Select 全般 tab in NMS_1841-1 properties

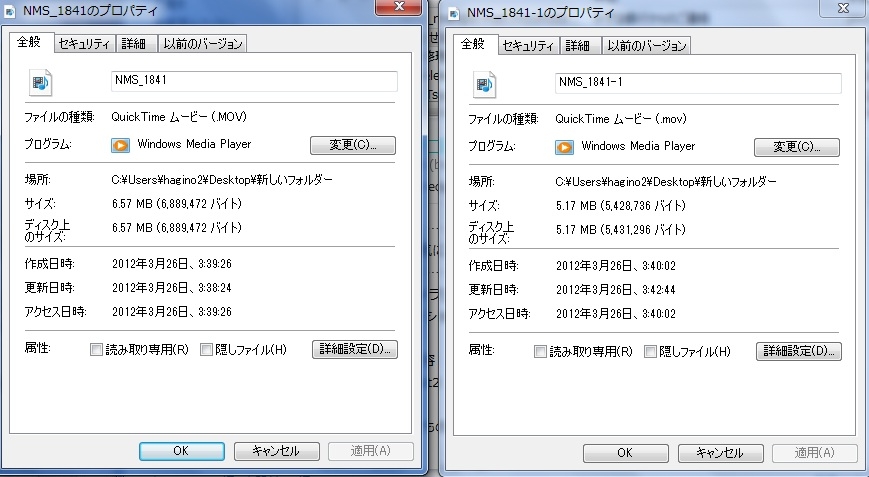(474, 44)
